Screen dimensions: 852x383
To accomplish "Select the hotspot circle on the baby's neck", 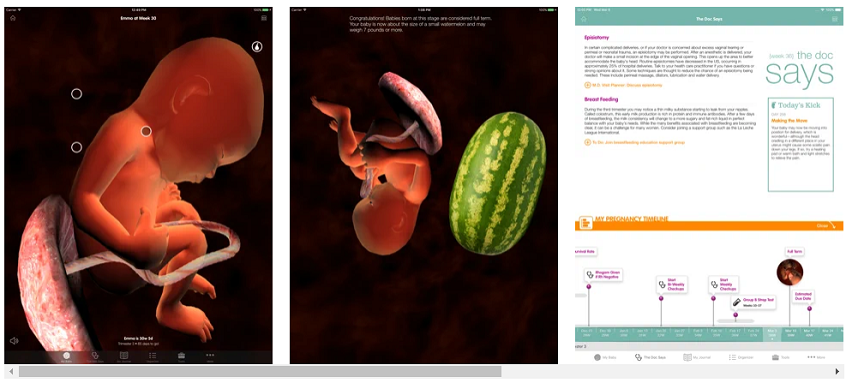I will [x=146, y=131].
